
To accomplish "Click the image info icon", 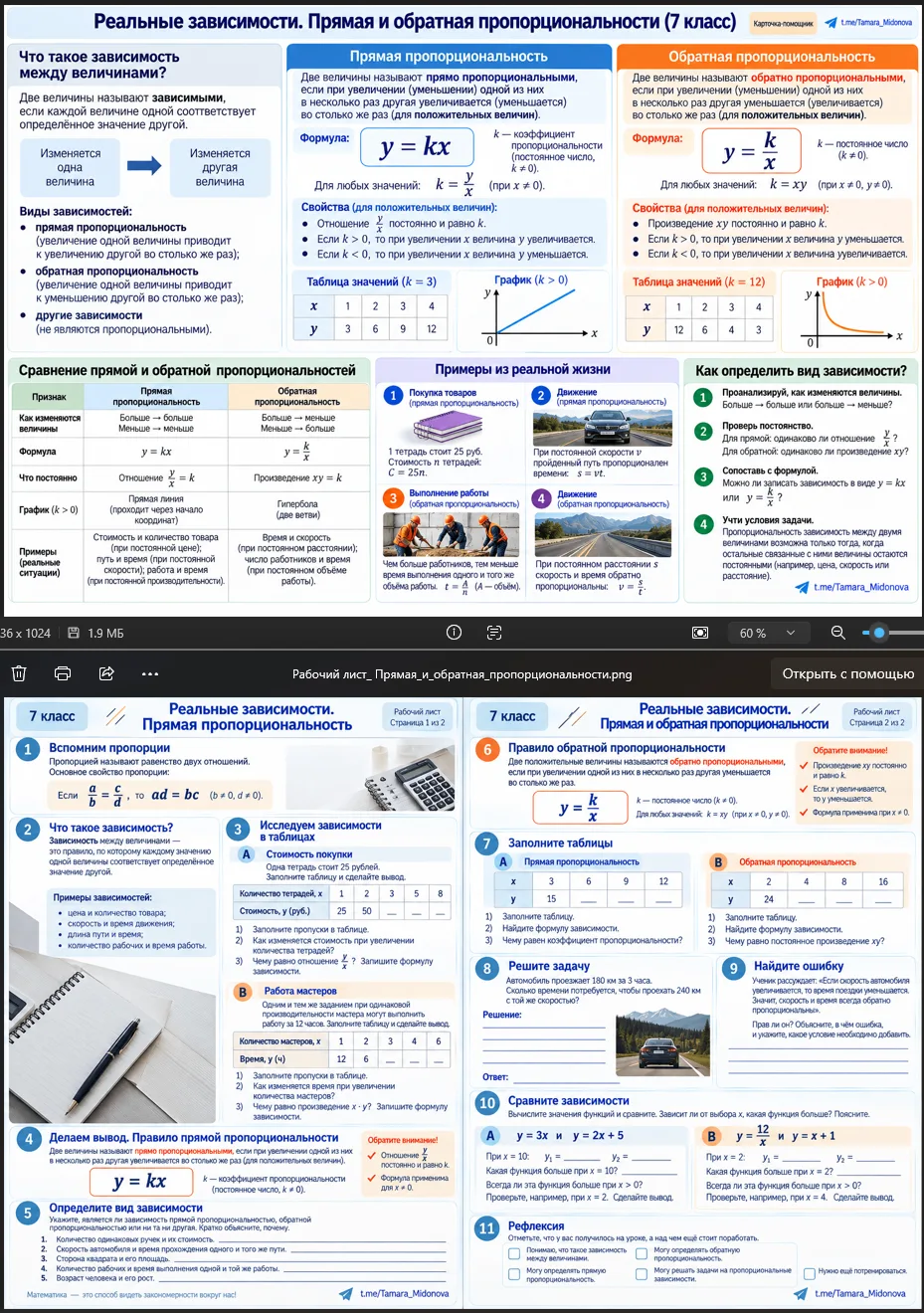I will coord(455,633).
